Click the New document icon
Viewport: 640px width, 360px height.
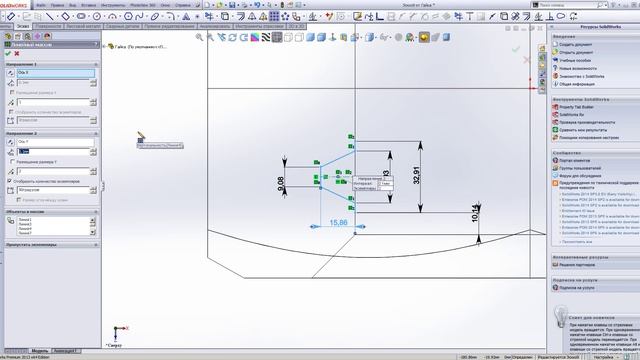207,5
